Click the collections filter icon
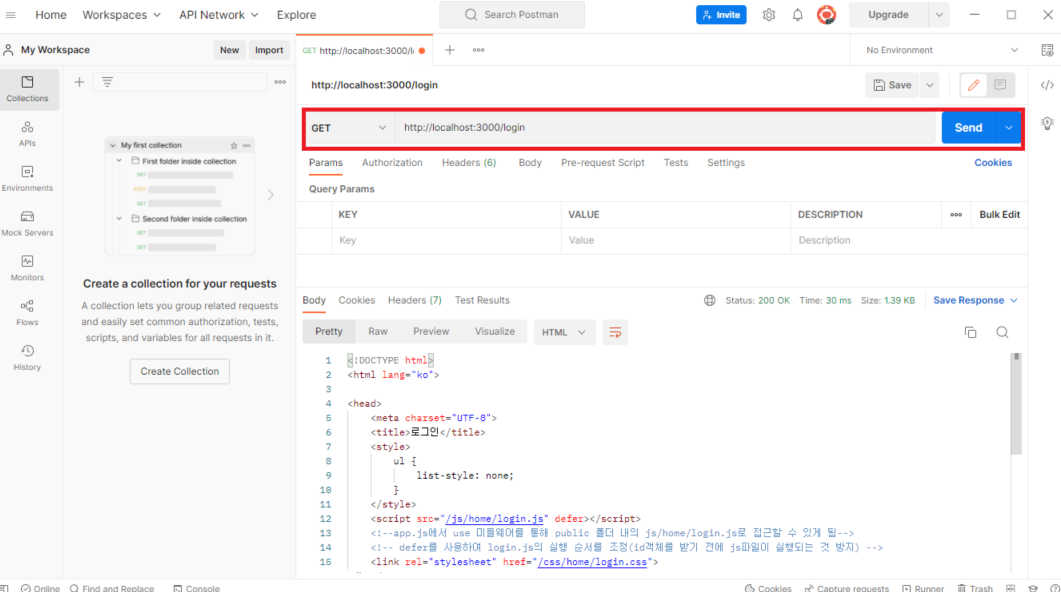 (107, 82)
